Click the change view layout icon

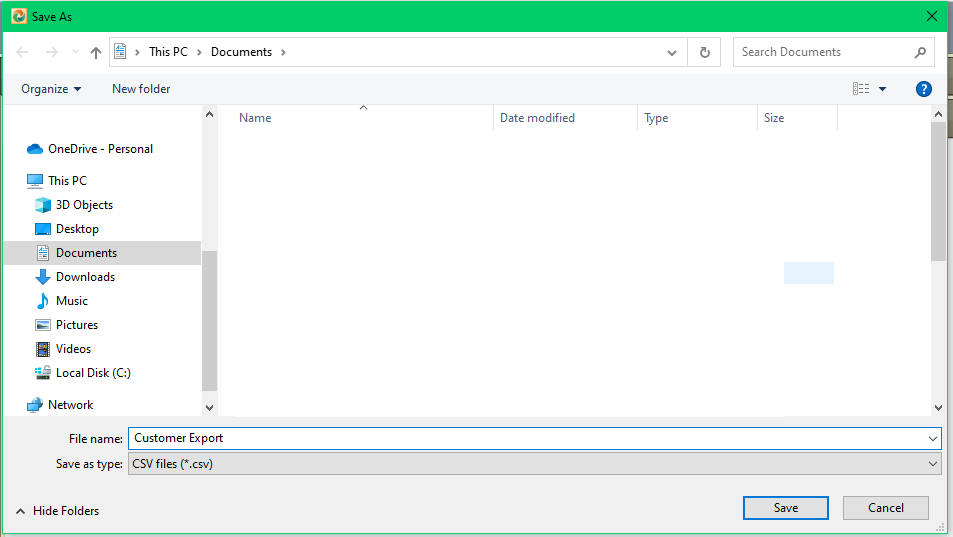pyautogui.click(x=861, y=89)
